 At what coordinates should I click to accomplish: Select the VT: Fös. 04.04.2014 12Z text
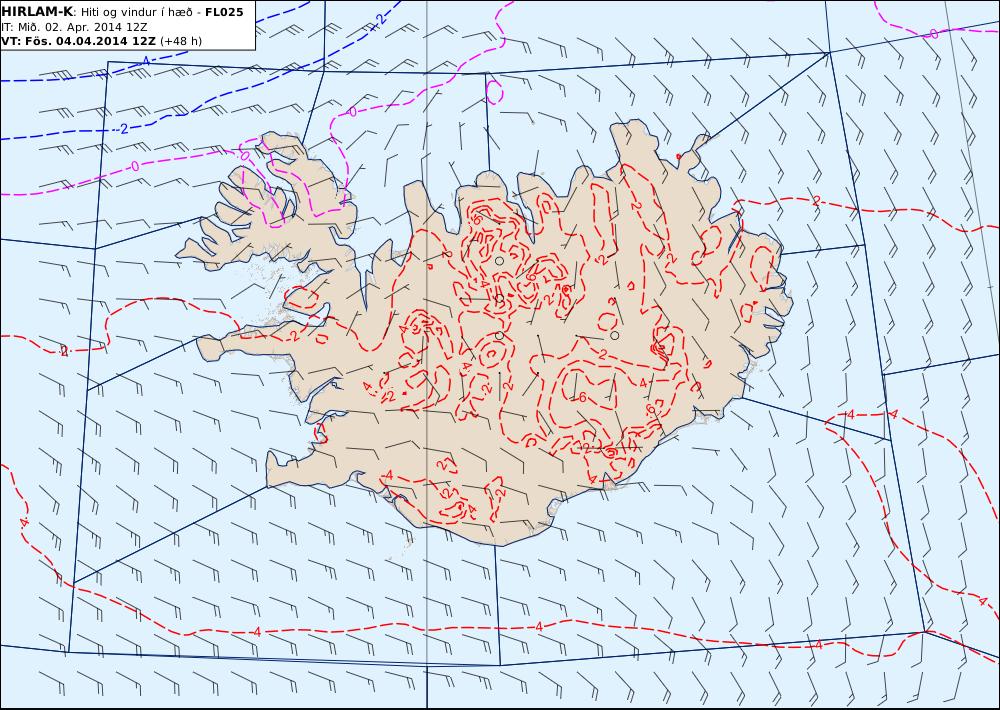[x=78, y=41]
